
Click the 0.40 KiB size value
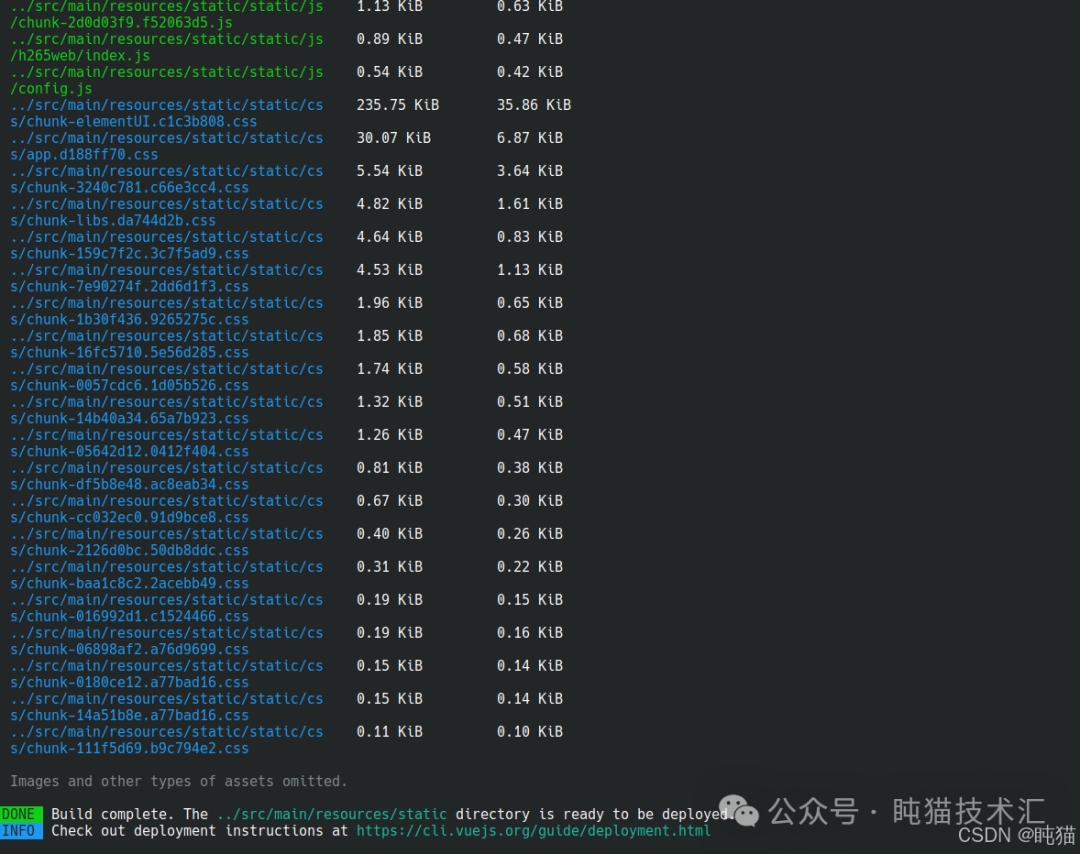coord(389,534)
